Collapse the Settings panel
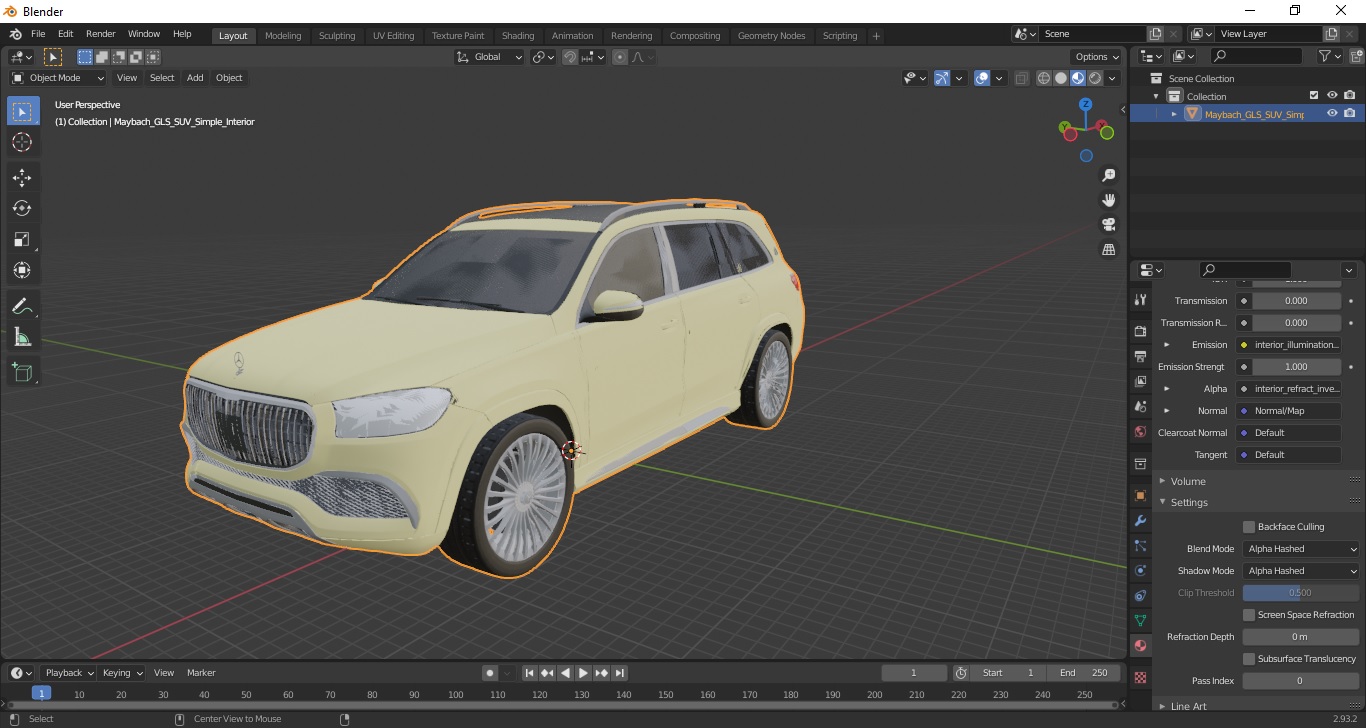 pos(1188,502)
